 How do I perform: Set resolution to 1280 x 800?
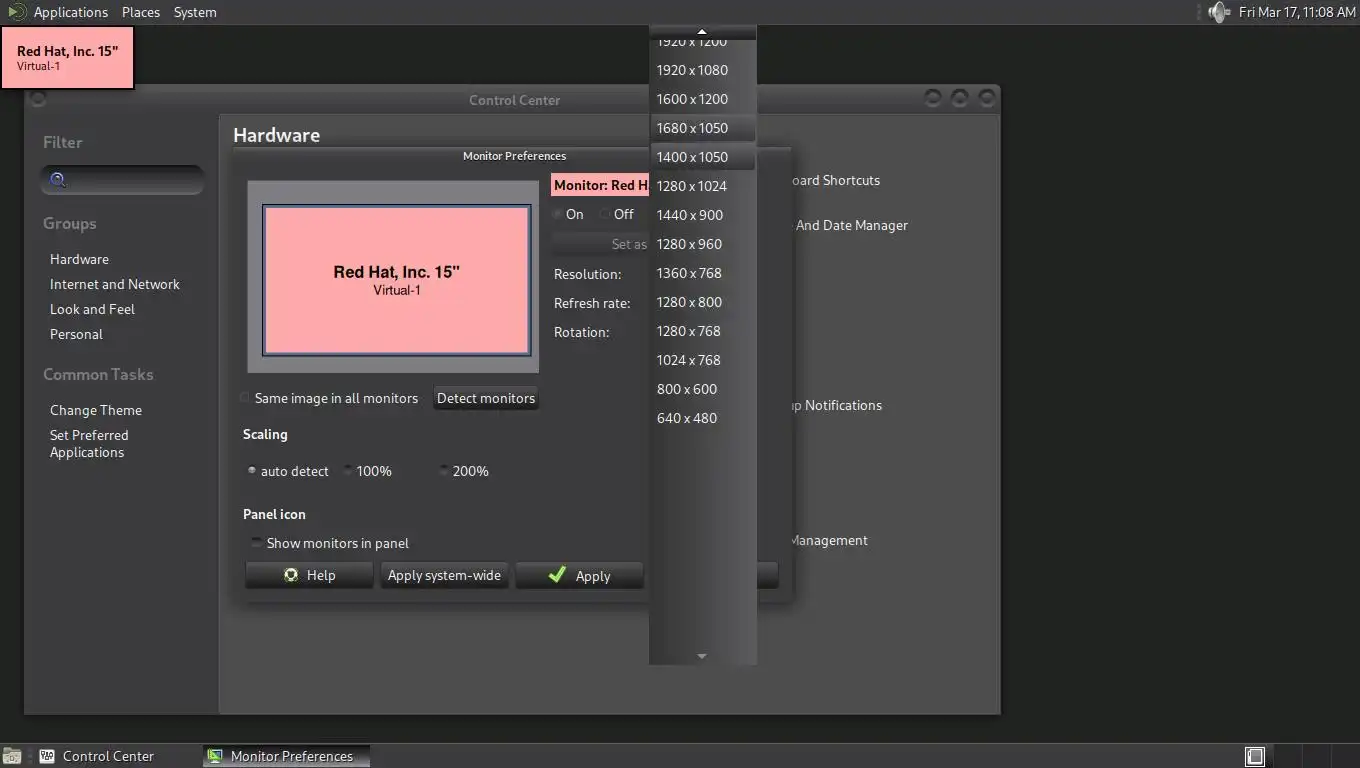pos(703,302)
